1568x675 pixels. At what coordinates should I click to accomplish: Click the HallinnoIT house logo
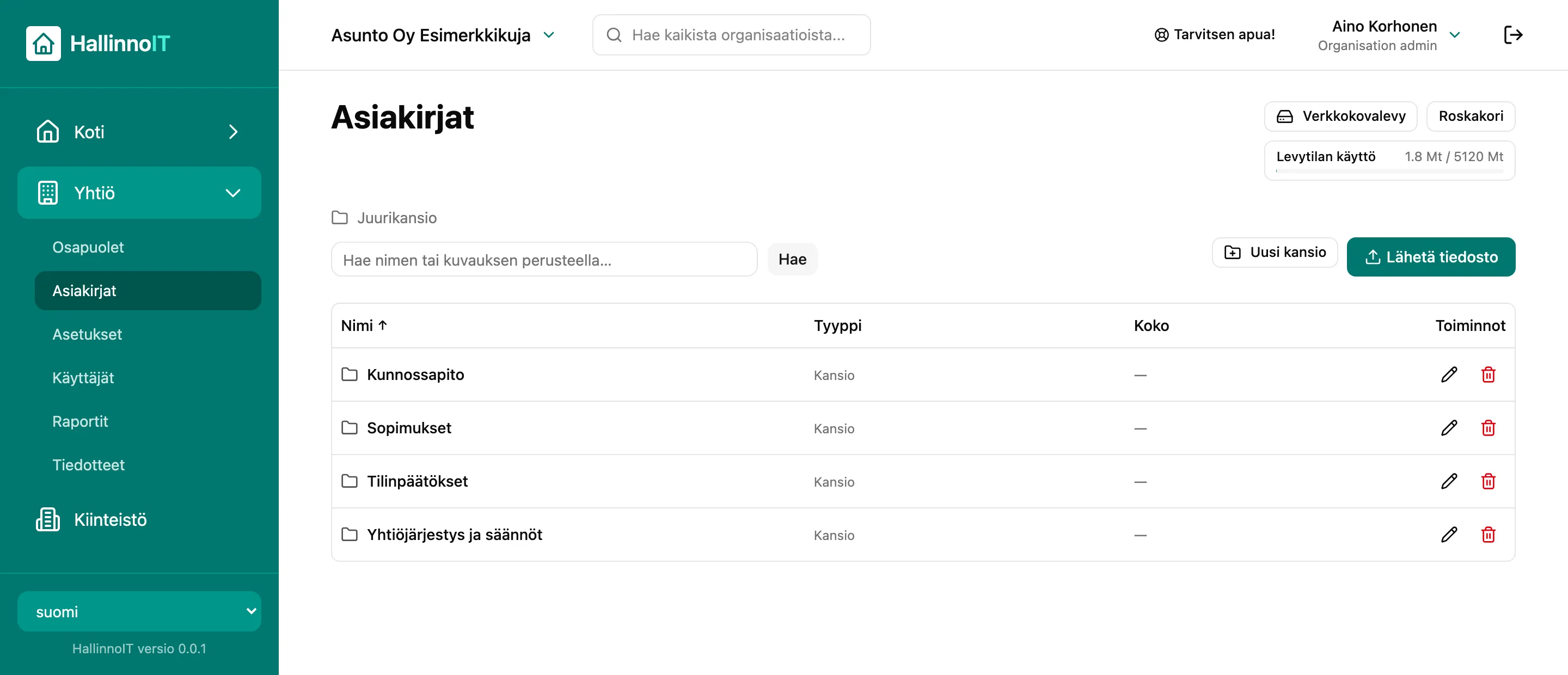point(43,43)
